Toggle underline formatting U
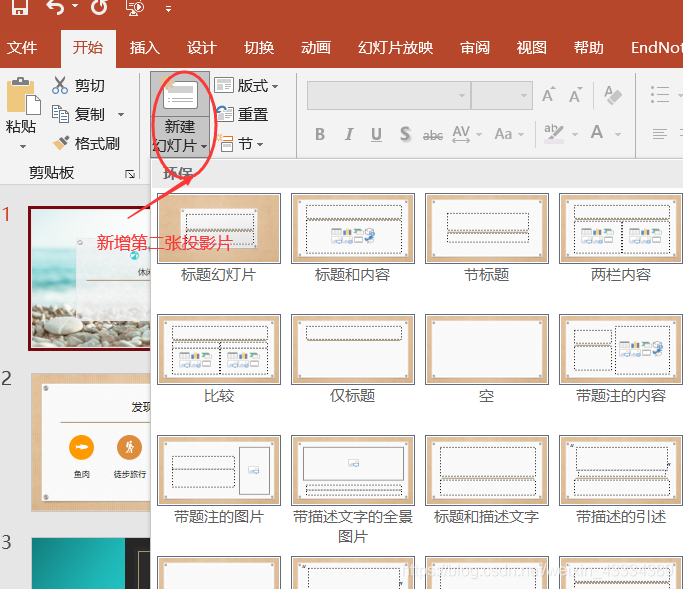The width and height of the screenshot is (683, 589). point(376,134)
